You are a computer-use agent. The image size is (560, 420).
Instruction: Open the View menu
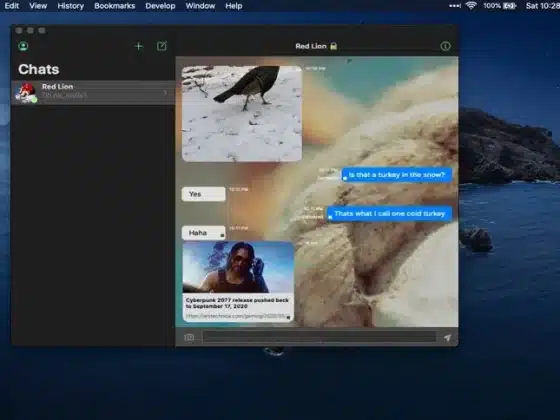[x=38, y=6]
